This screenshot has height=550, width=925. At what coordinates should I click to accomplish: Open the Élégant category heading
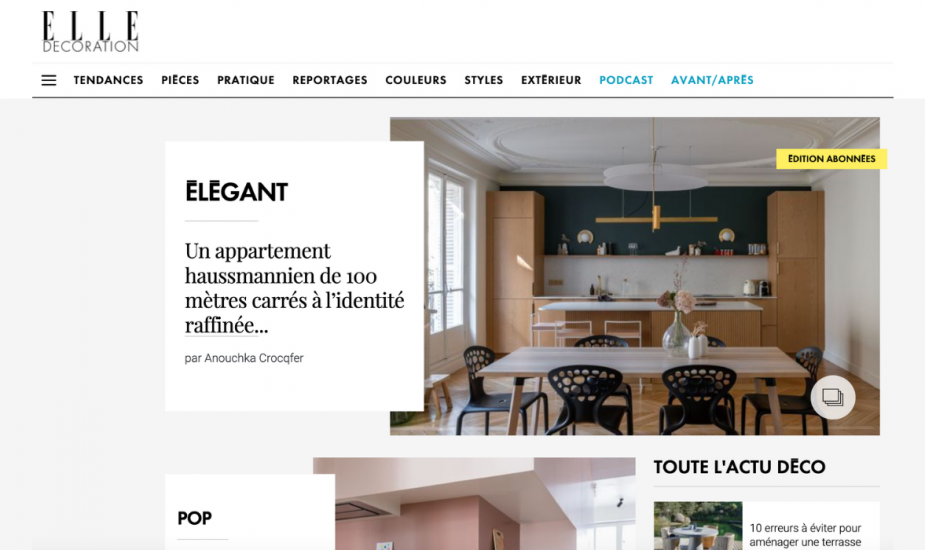[x=237, y=192]
